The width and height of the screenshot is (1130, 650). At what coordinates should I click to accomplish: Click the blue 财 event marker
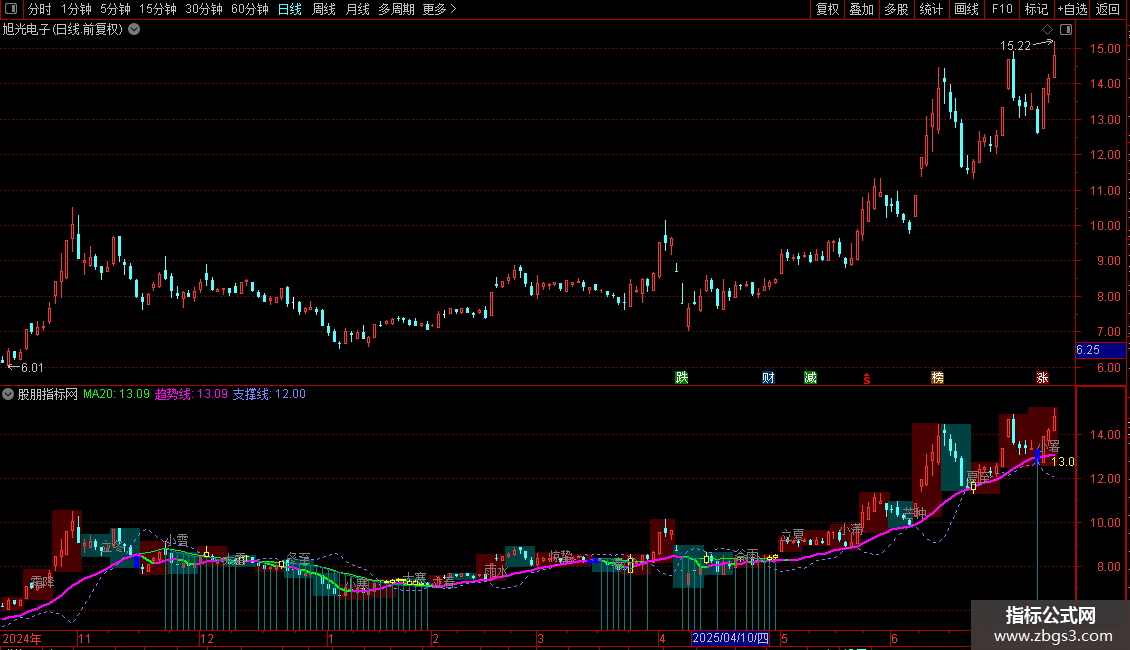[768, 378]
